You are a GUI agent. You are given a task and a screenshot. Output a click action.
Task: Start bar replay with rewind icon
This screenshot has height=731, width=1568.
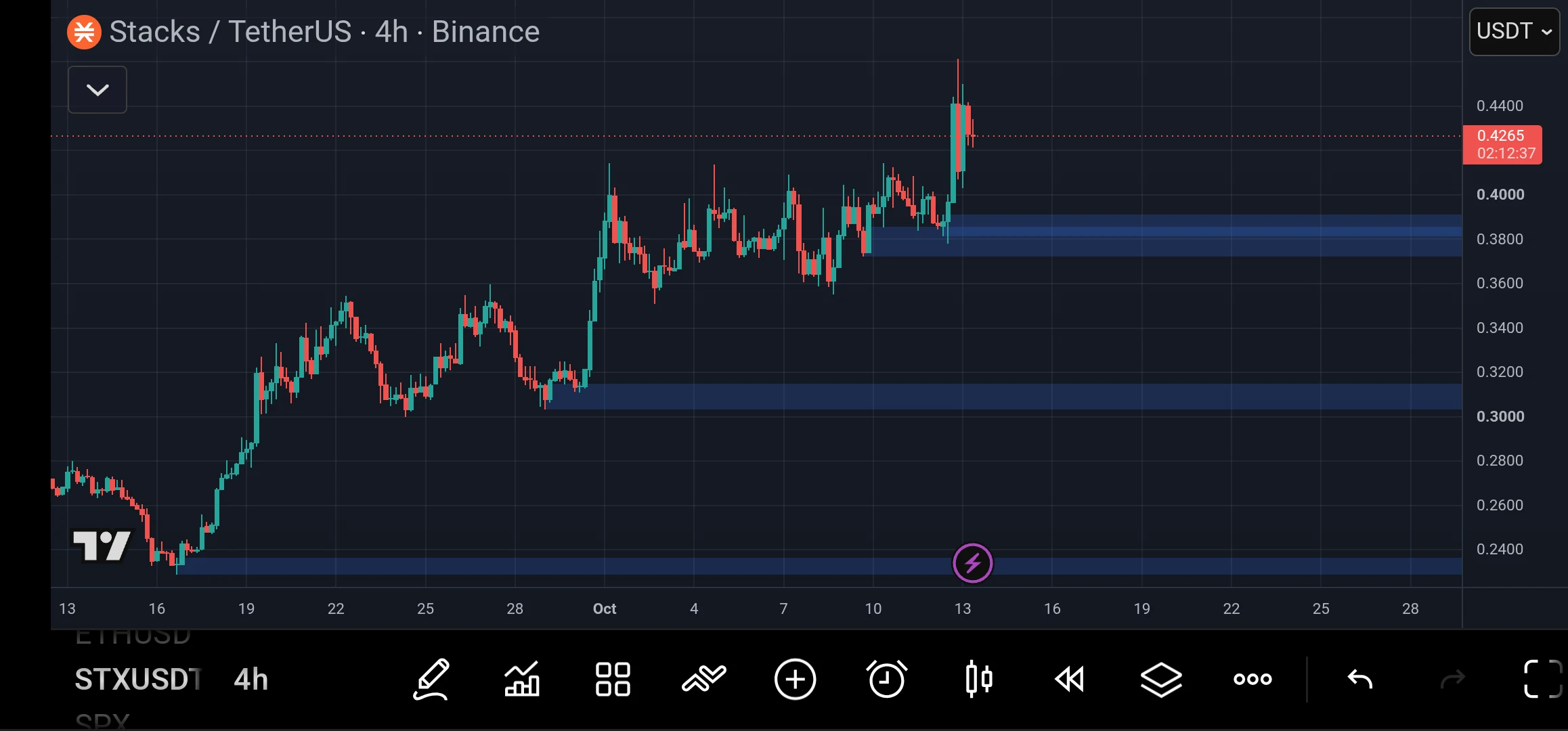point(1070,679)
